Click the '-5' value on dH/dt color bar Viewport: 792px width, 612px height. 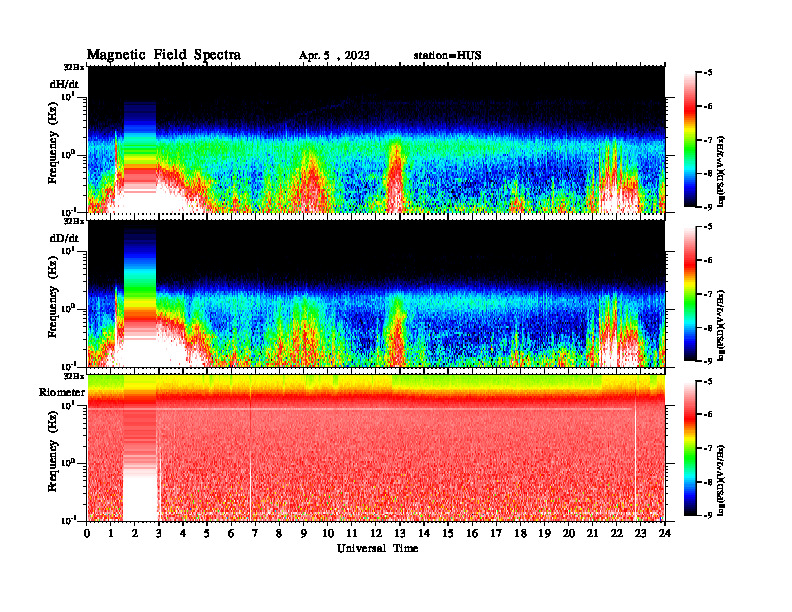(707, 73)
